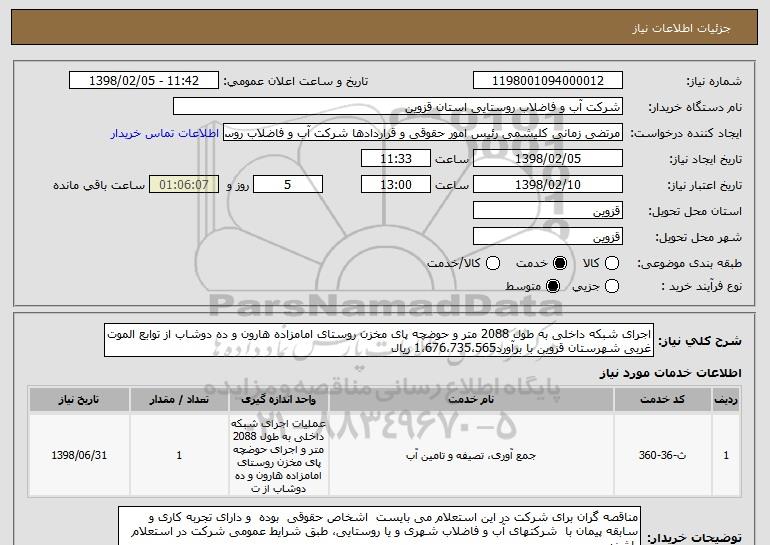Click the creation time field 11:33

point(396,159)
